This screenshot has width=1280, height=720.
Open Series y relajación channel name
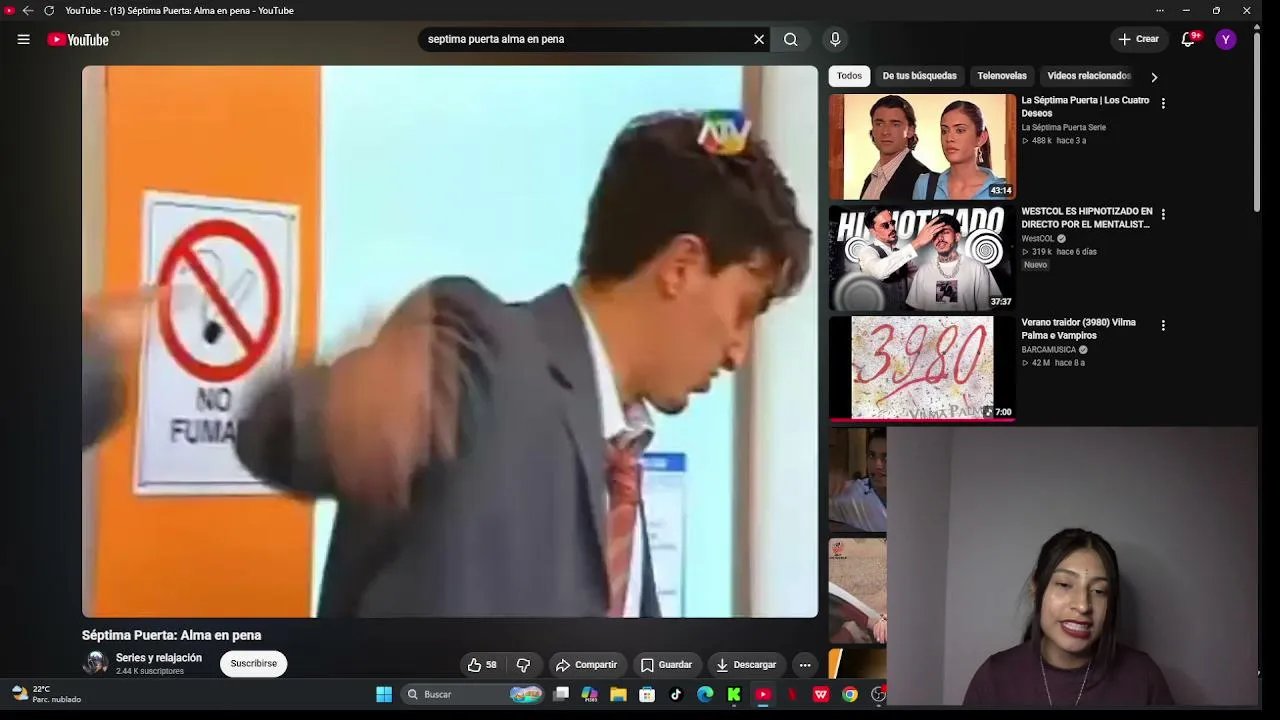click(x=159, y=658)
